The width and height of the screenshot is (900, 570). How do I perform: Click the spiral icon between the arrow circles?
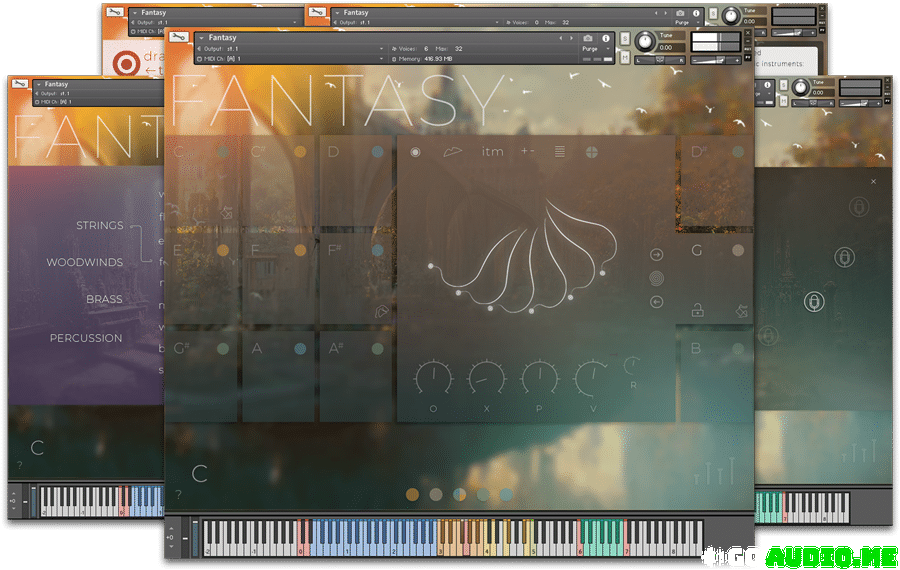point(657,278)
